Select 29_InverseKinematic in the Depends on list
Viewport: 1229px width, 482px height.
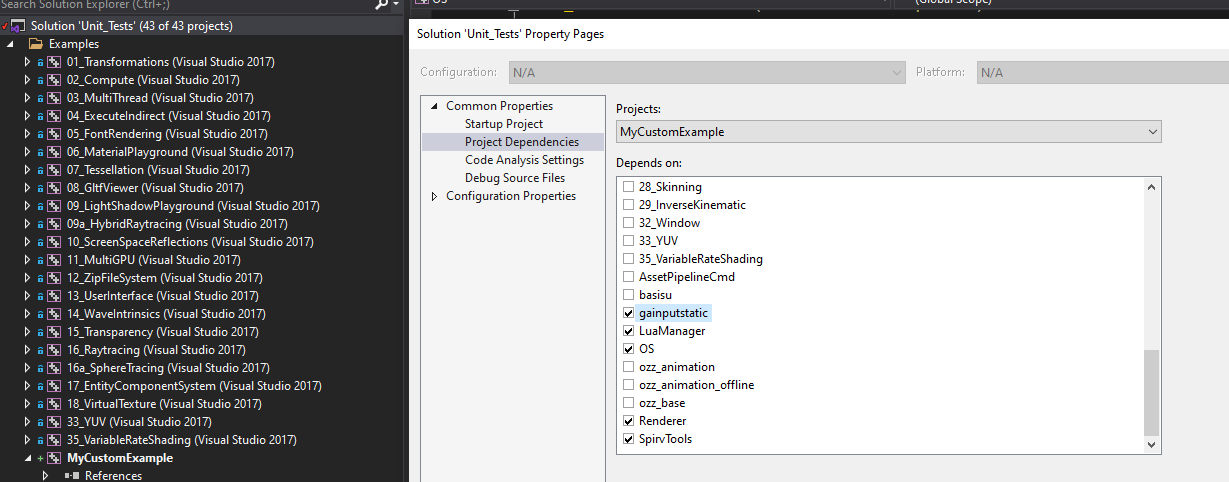pos(692,205)
